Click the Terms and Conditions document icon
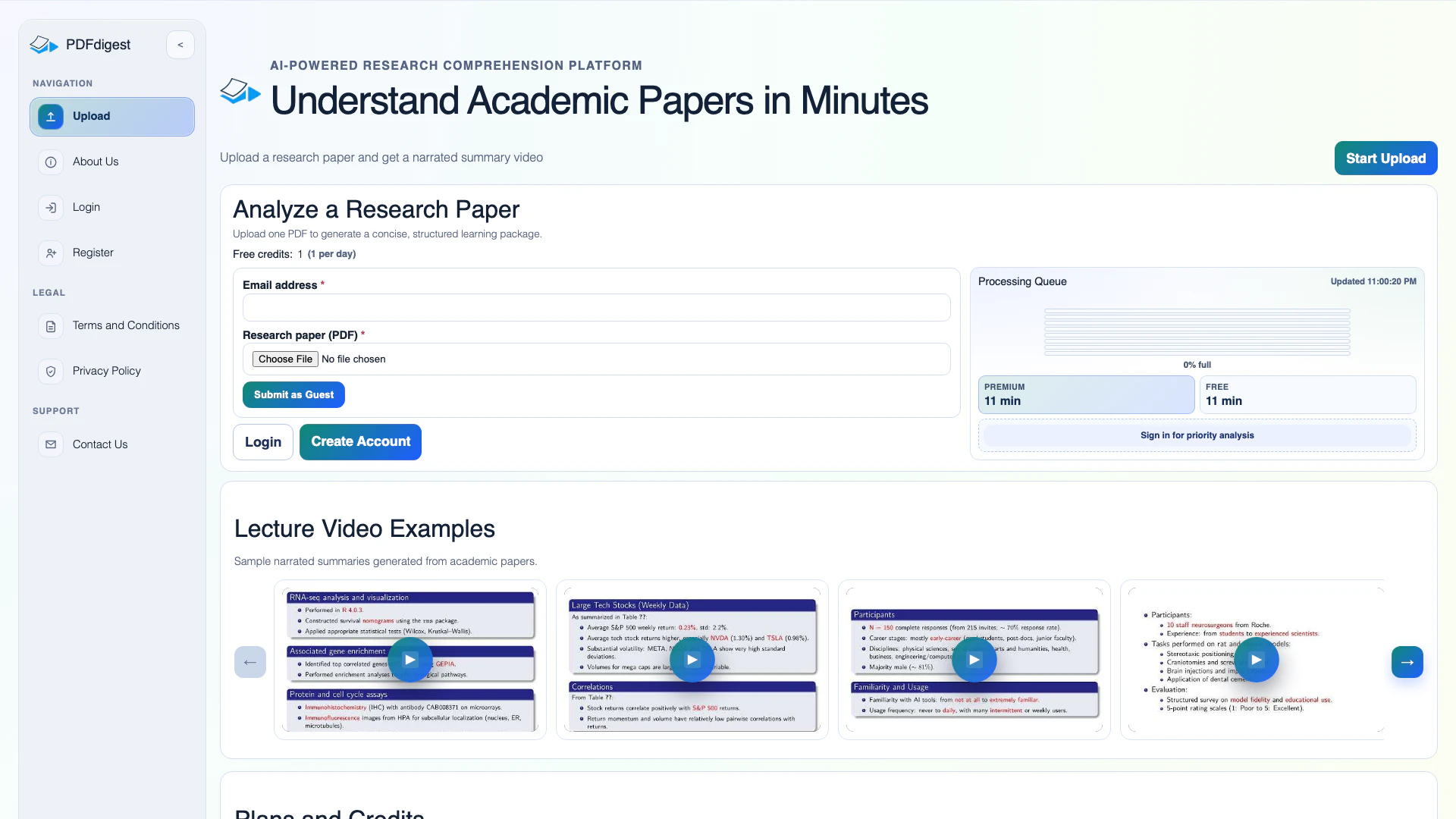The height and width of the screenshot is (819, 1456). coord(51,326)
